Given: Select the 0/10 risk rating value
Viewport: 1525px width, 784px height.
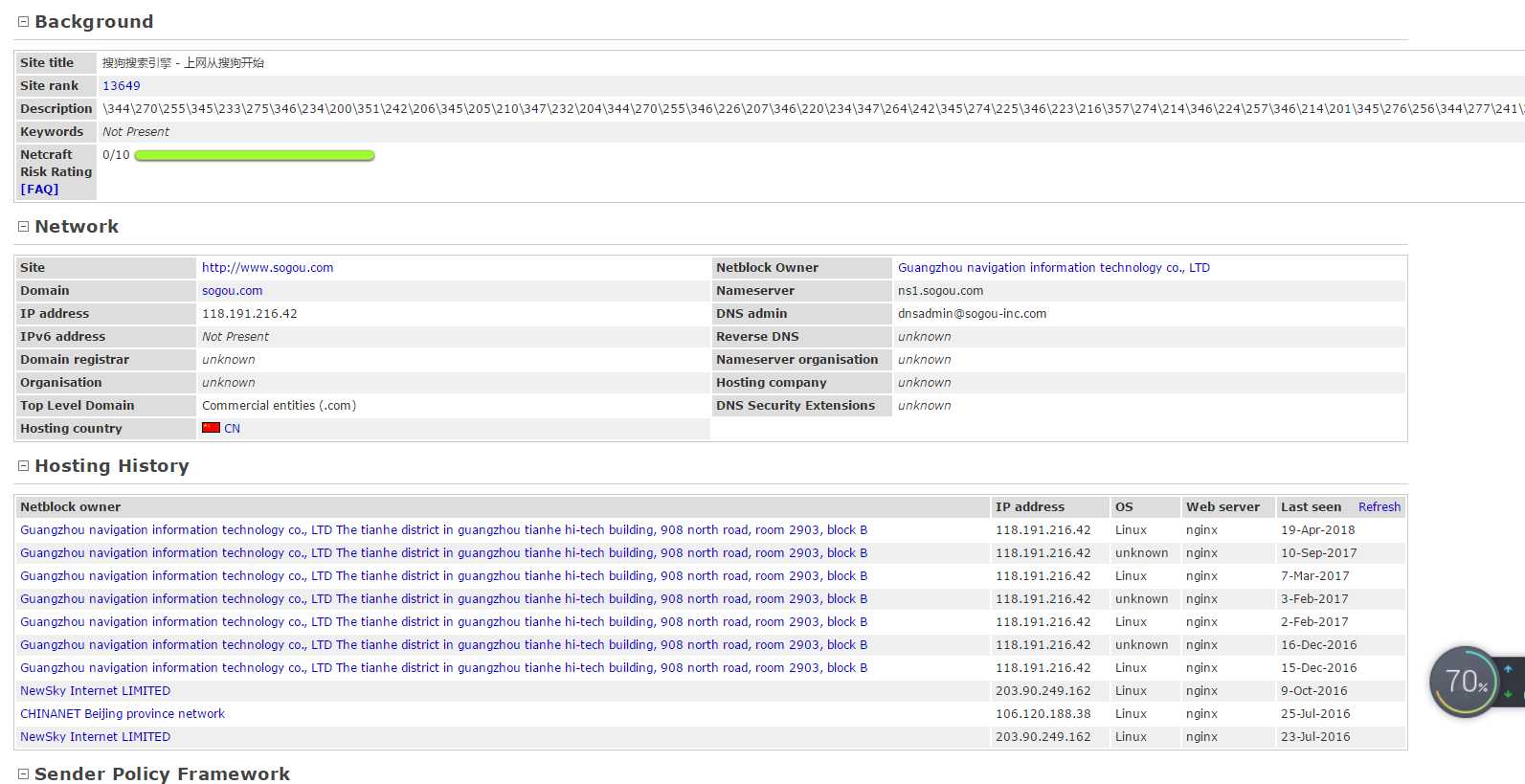Looking at the screenshot, I should click(x=116, y=154).
